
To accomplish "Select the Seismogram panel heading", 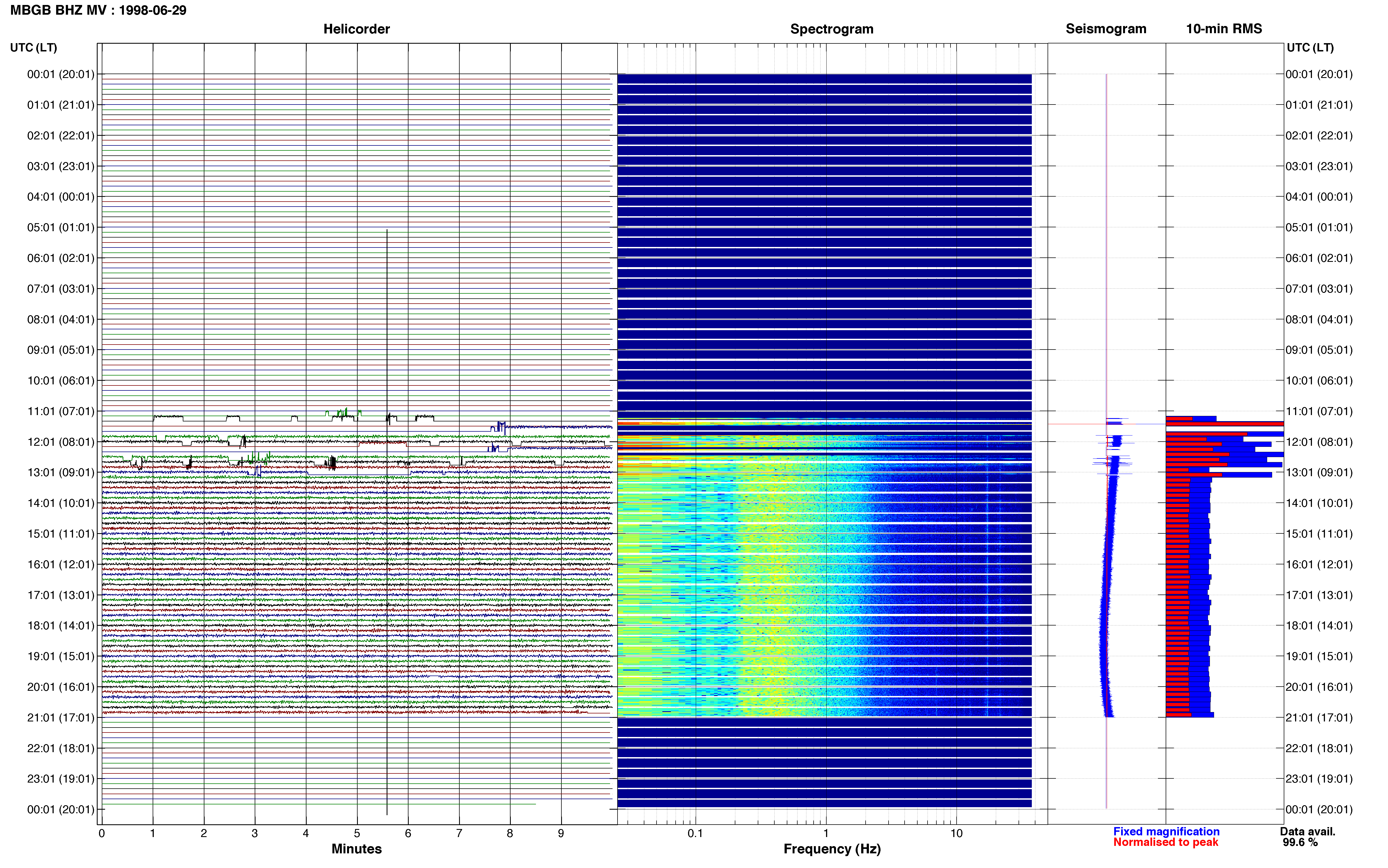I will (x=1106, y=29).
